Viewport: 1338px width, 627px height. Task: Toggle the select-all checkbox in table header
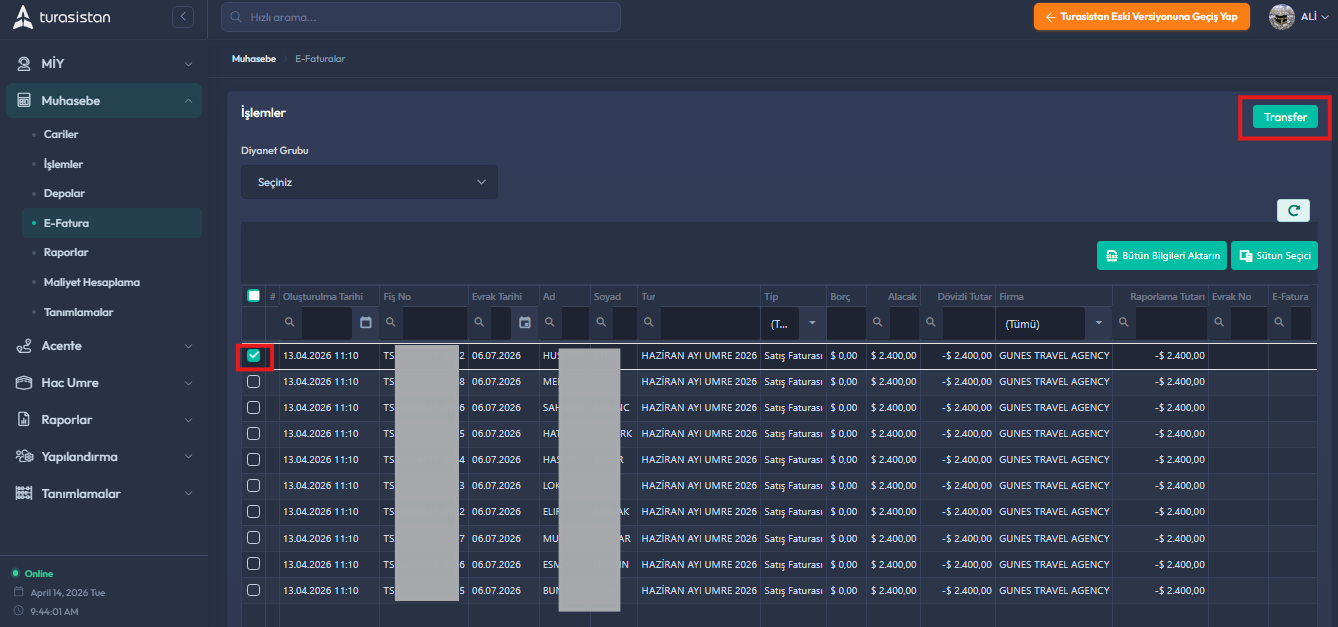(x=253, y=296)
